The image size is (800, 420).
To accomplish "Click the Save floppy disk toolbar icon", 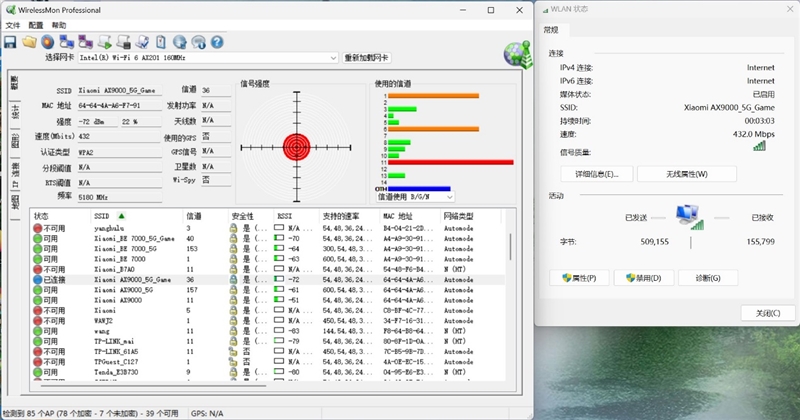I will coord(10,42).
